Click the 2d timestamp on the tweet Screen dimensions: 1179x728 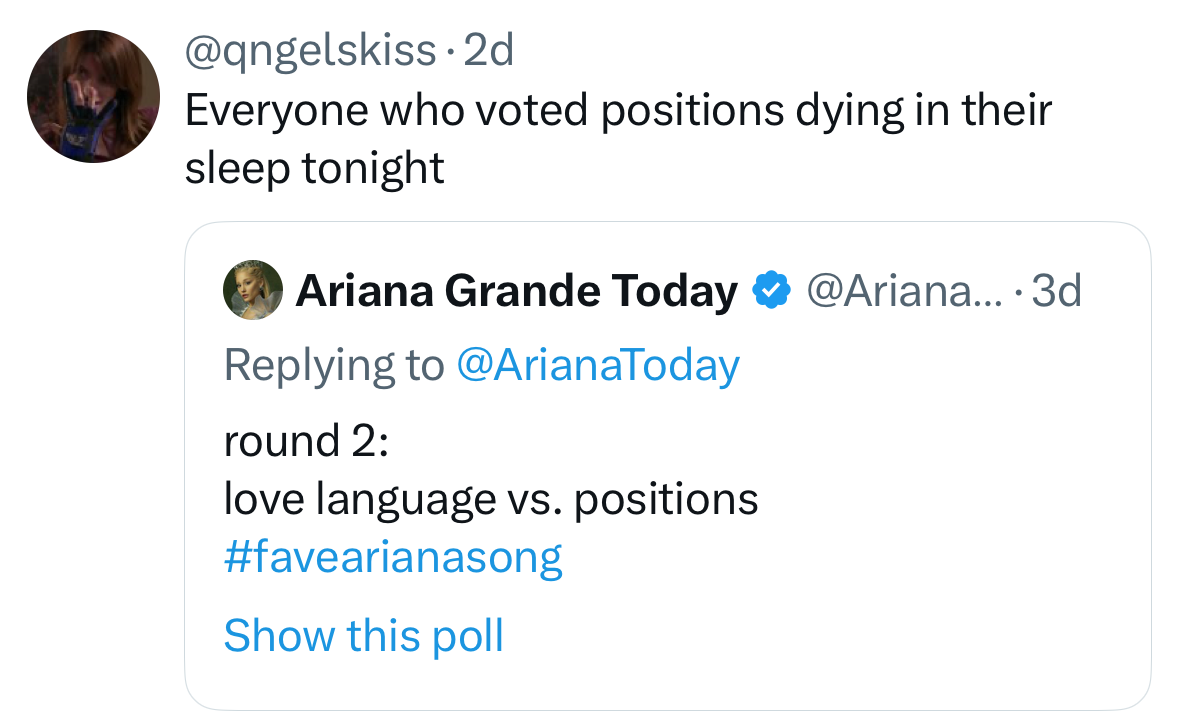489,50
